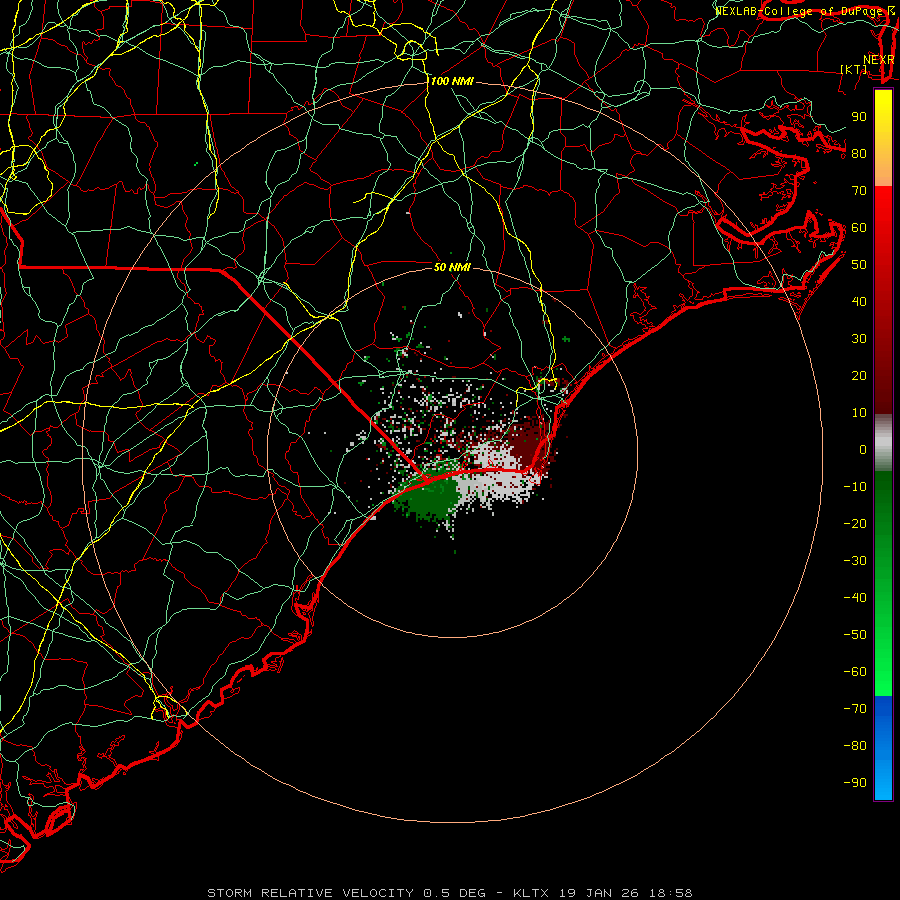
Task: Click the -50 value on the velocity scale
Action: click(x=855, y=635)
